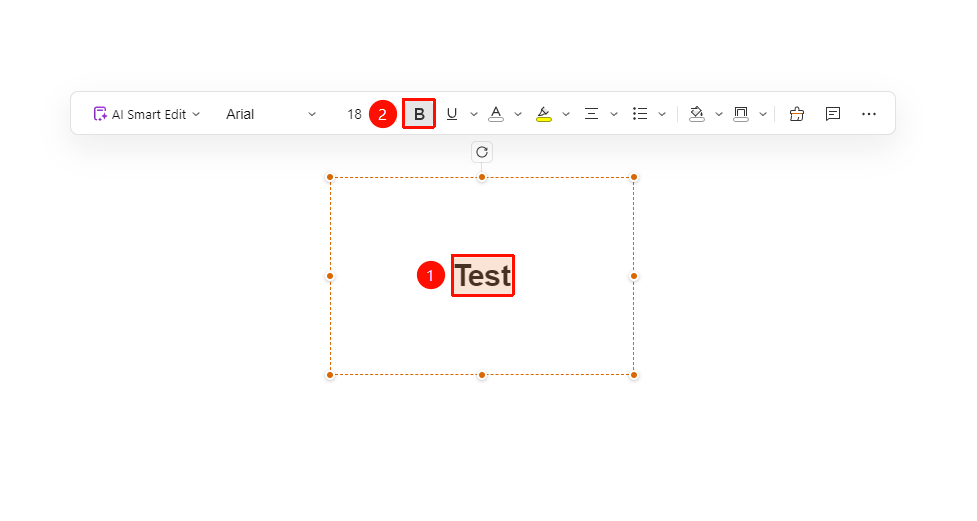This screenshot has height=521, width=977.
Task: Click the AI Smart Edit sparkle icon
Action: tap(100, 114)
